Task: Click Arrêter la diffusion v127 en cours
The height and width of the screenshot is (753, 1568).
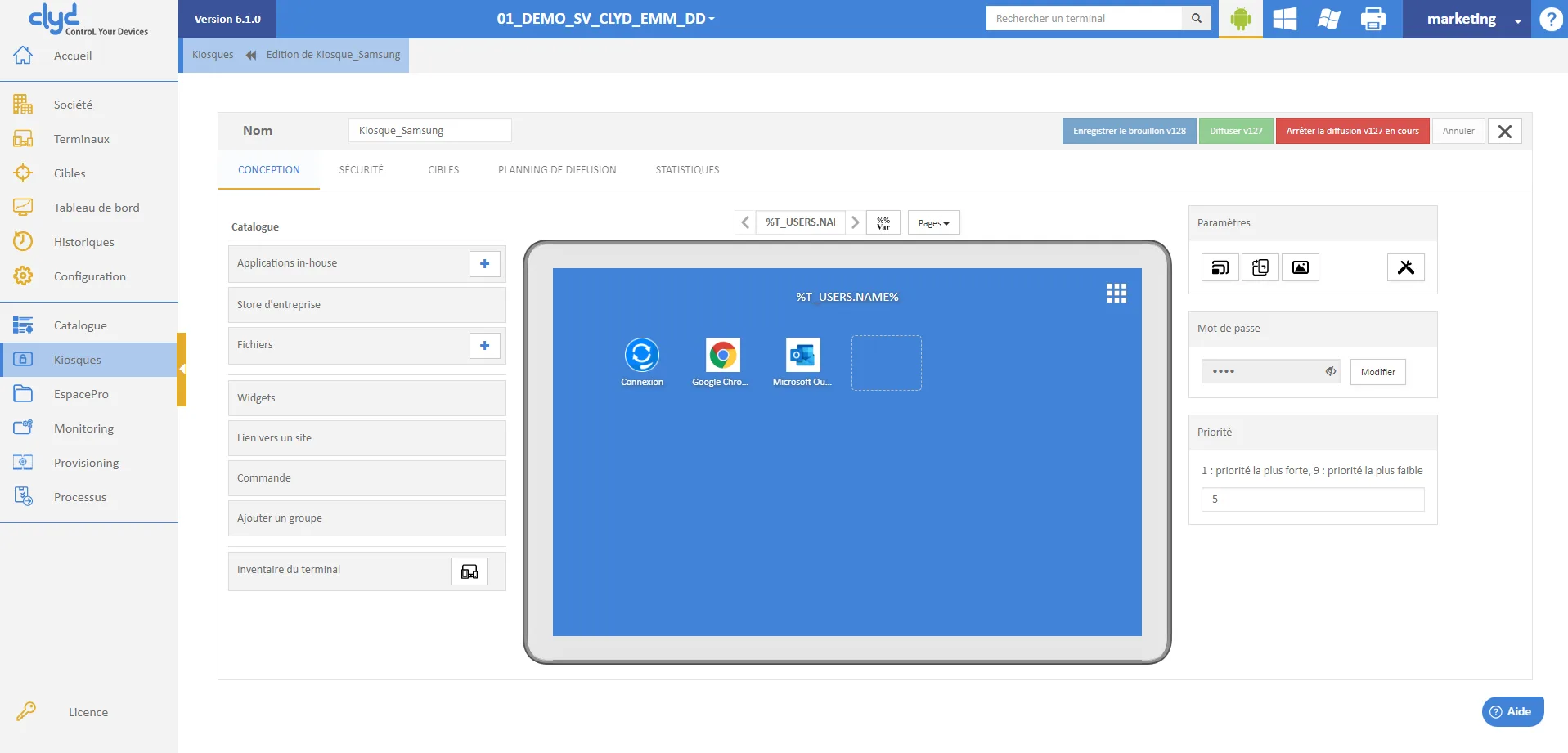Action: click(x=1352, y=131)
